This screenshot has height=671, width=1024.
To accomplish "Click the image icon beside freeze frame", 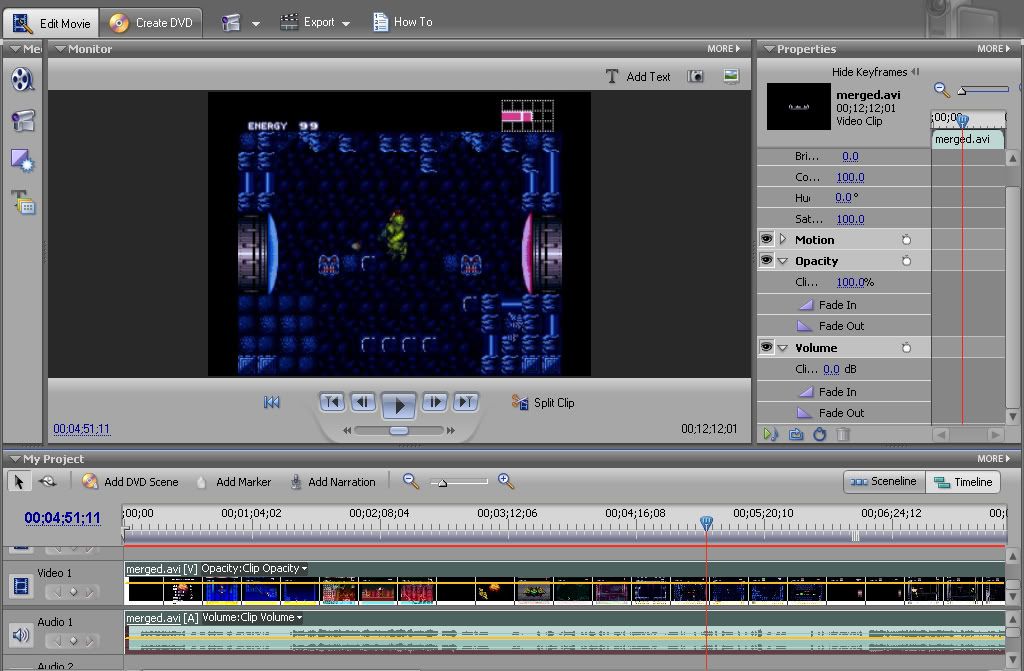I will point(731,76).
